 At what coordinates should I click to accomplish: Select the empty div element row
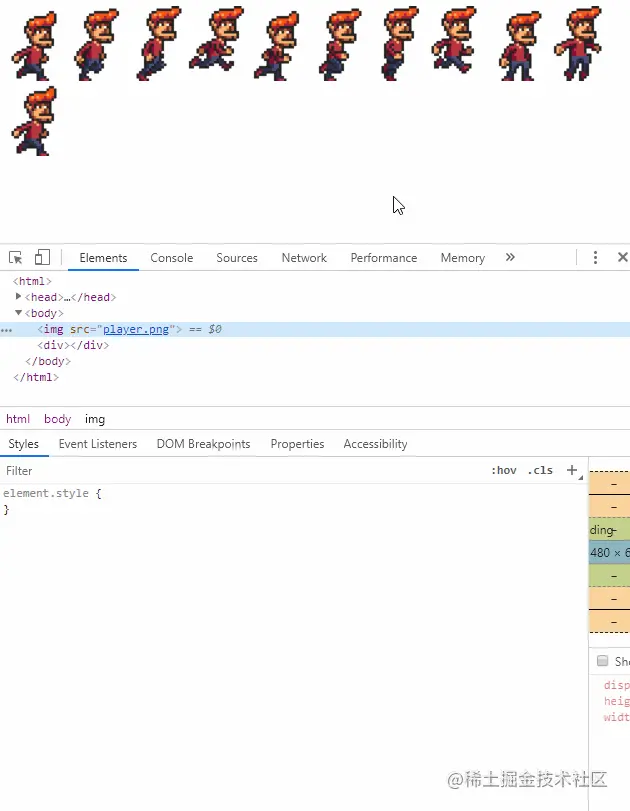point(315,345)
